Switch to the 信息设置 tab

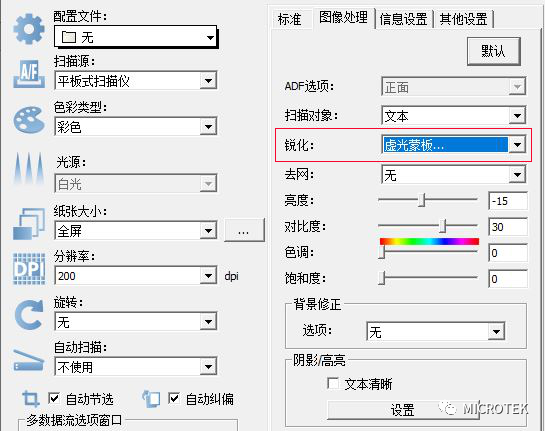pos(404,19)
